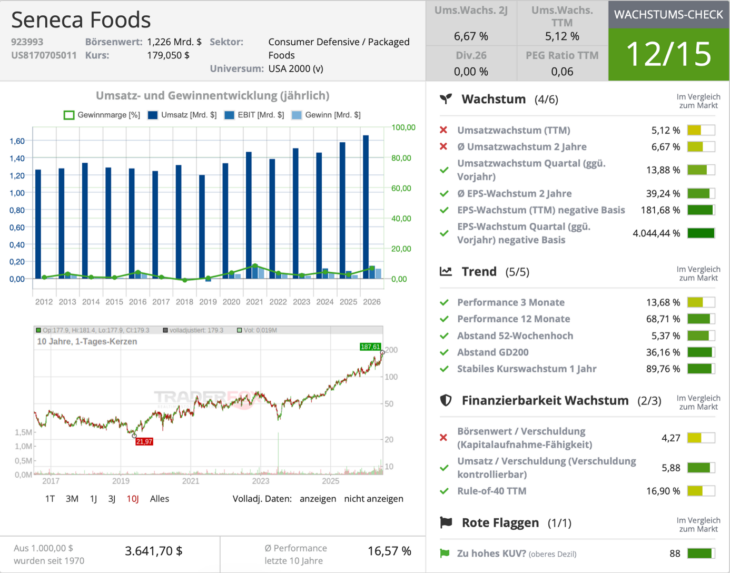Click Universum value USA 2000 (v)

coord(296,68)
